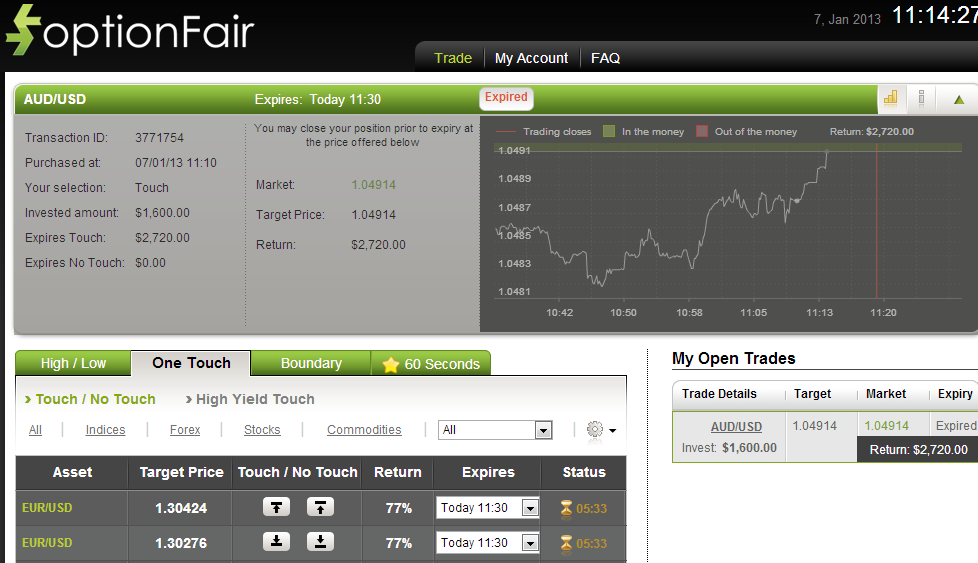
Task: Click EUR/USD asset in the 1.30424 row
Action: 47,508
